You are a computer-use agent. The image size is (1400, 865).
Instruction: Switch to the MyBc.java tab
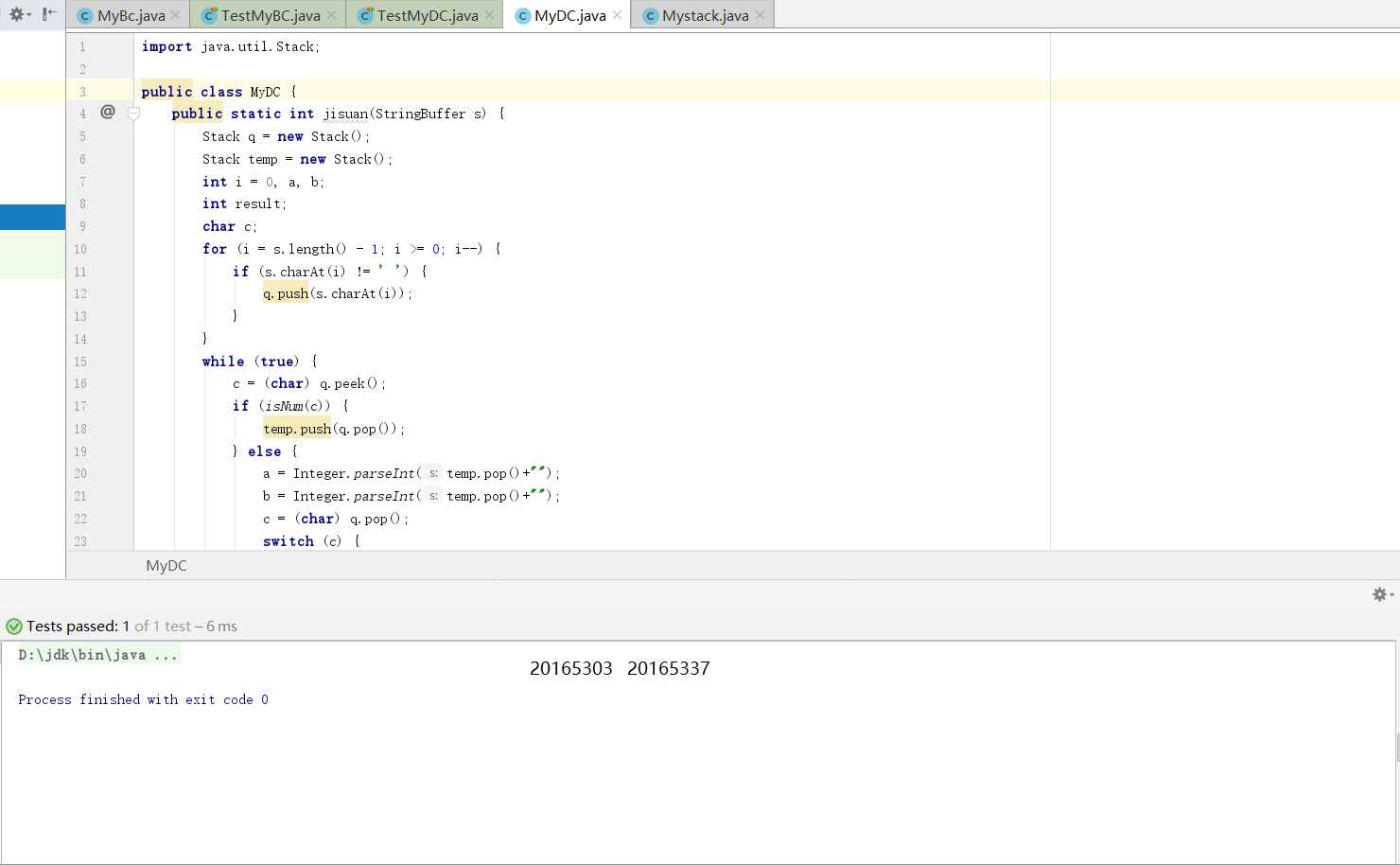click(131, 15)
